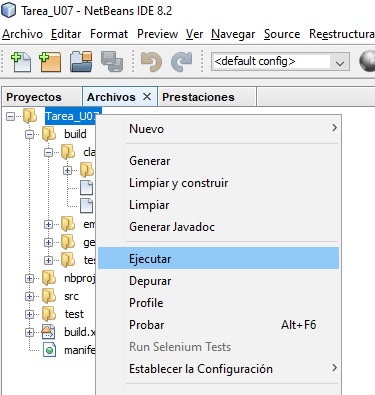
Task: Open the Nuevo submenu
Action: pos(219,129)
